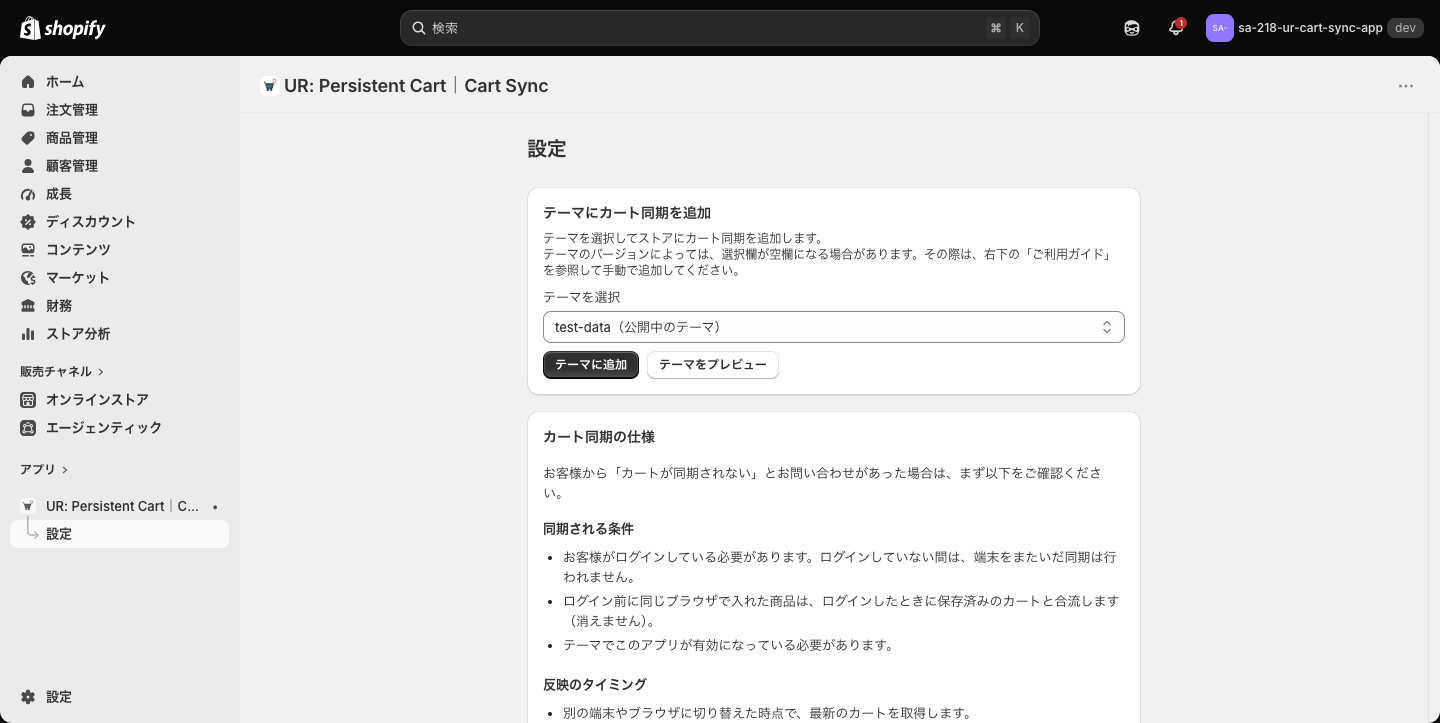Click the pin dot next to UR: Persistent Cart
The width and height of the screenshot is (1440, 723).
coord(215,507)
